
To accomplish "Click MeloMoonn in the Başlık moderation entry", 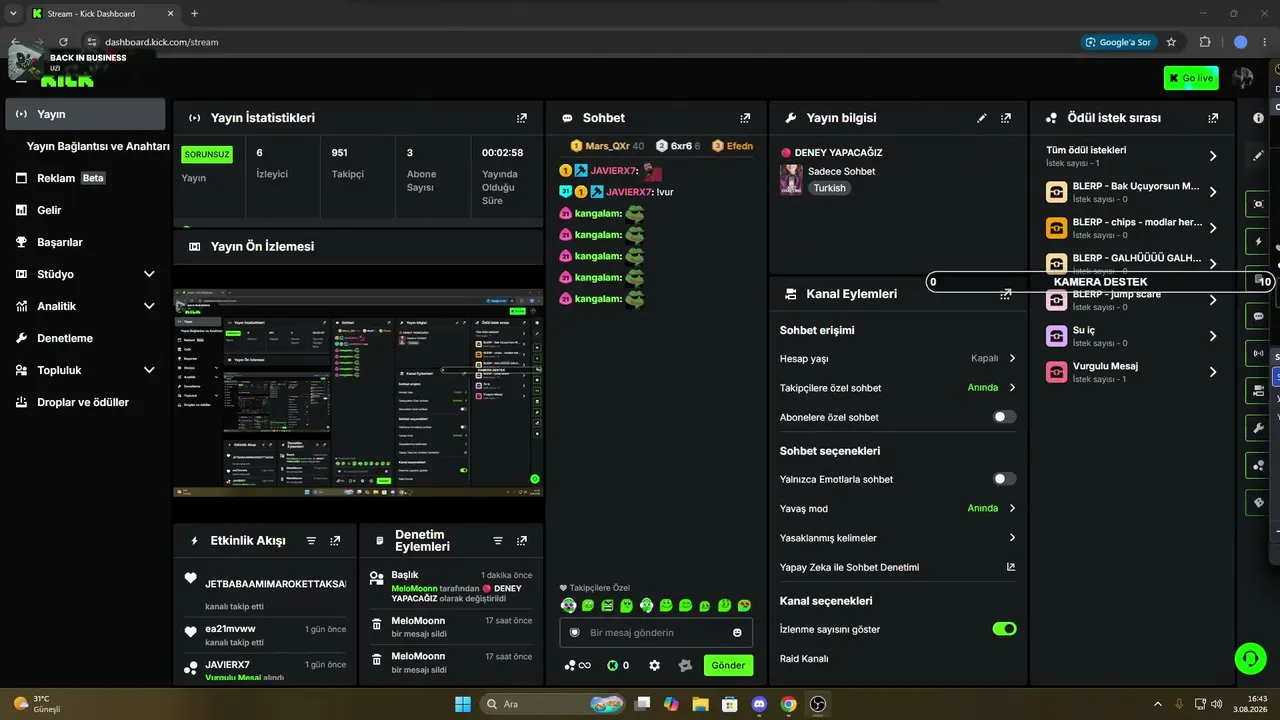I will (414, 588).
